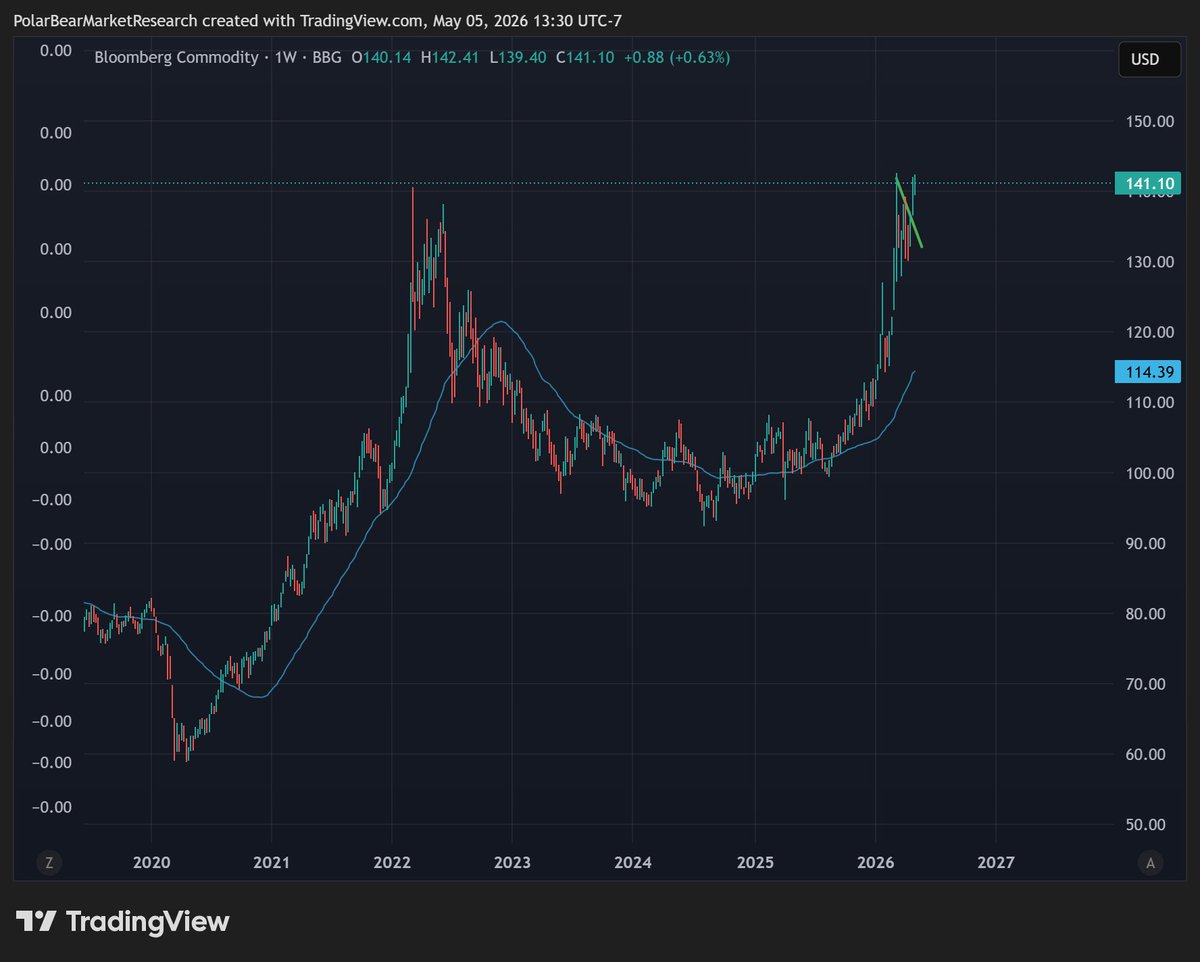Screen dimensions: 1200x962
Task: Click the 2024 label on time axis
Action: 633,862
